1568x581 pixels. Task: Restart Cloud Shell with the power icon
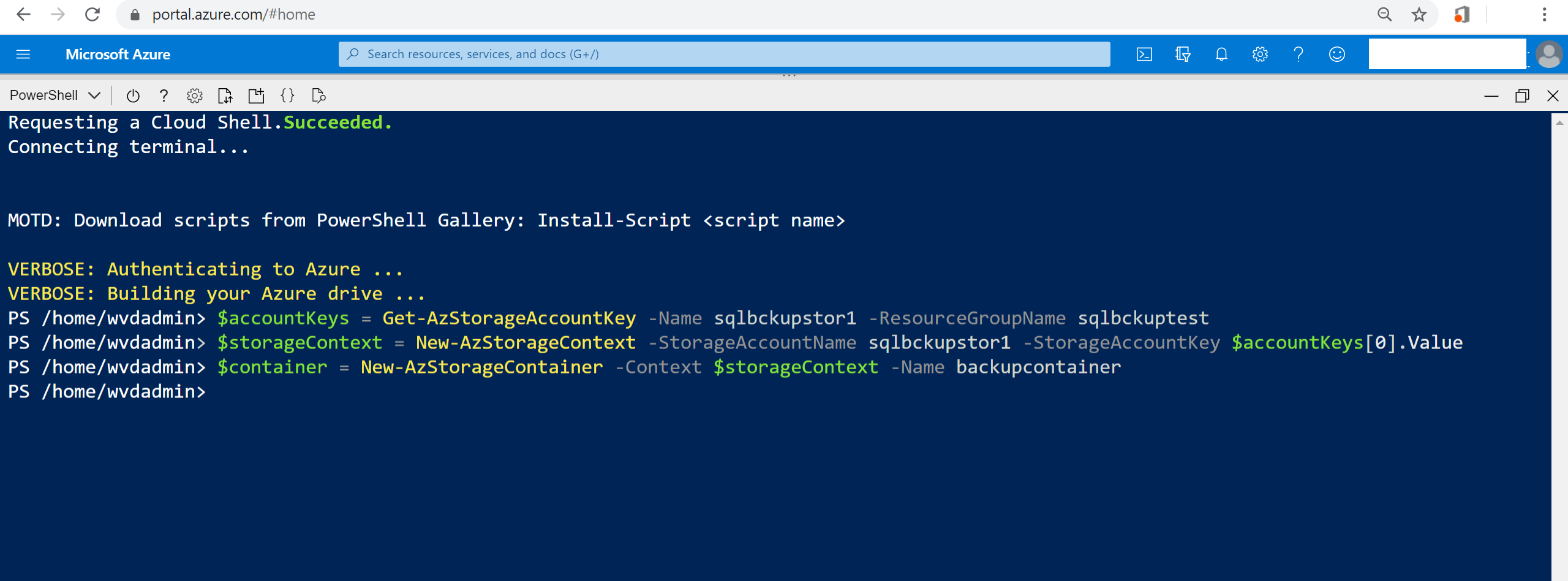[x=133, y=96]
